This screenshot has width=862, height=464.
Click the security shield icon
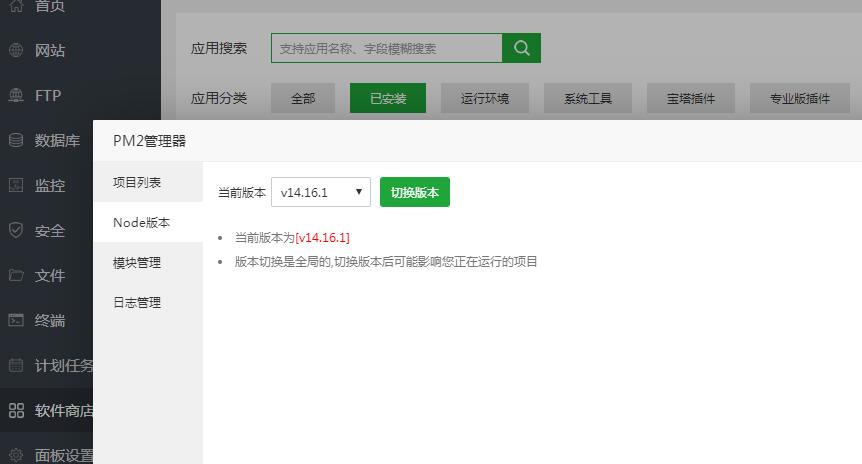pos(16,231)
